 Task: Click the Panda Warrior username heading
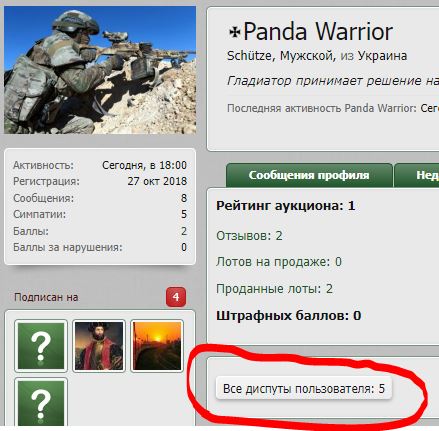318,32
